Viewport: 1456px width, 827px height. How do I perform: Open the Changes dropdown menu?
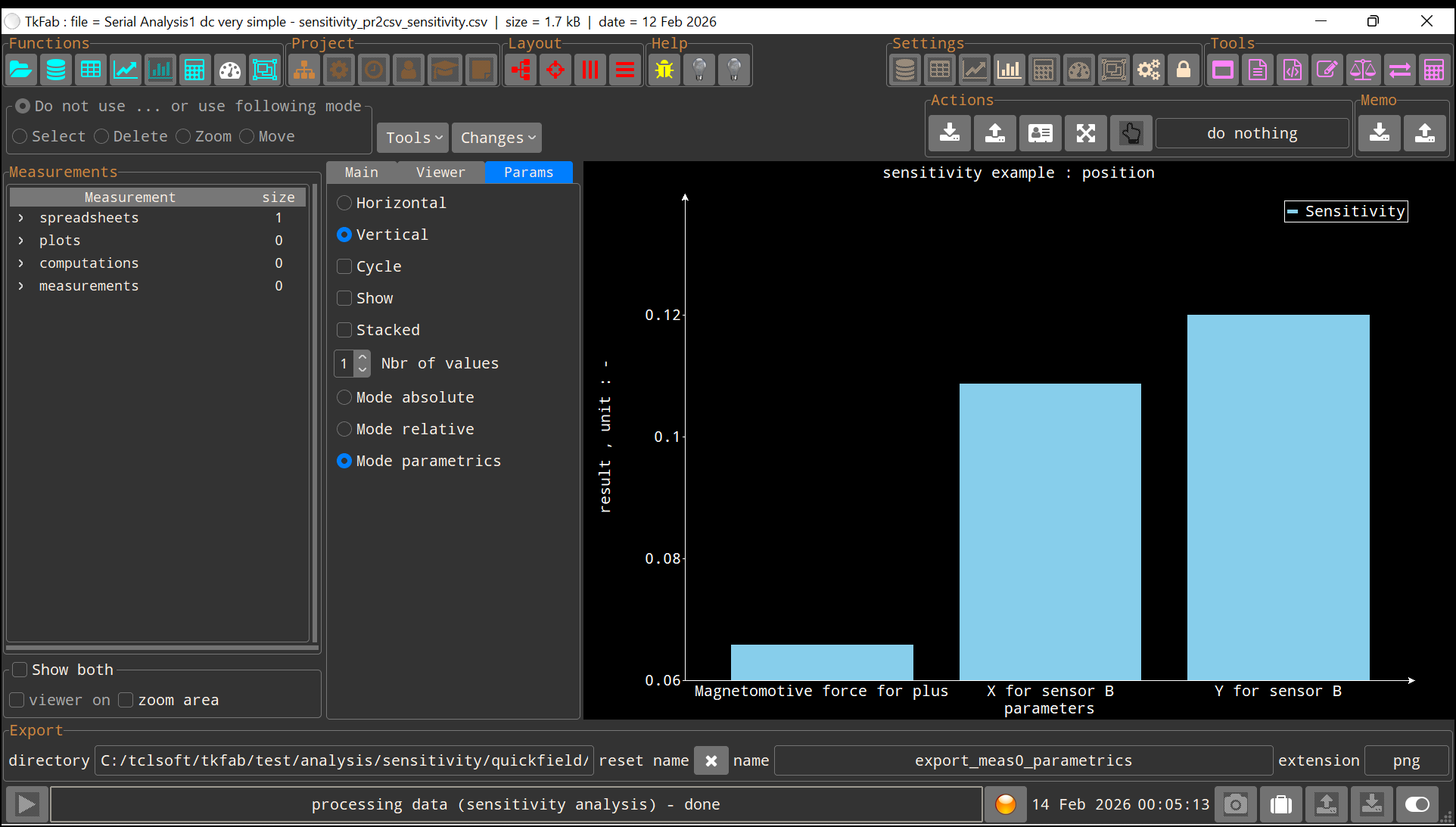click(x=496, y=138)
